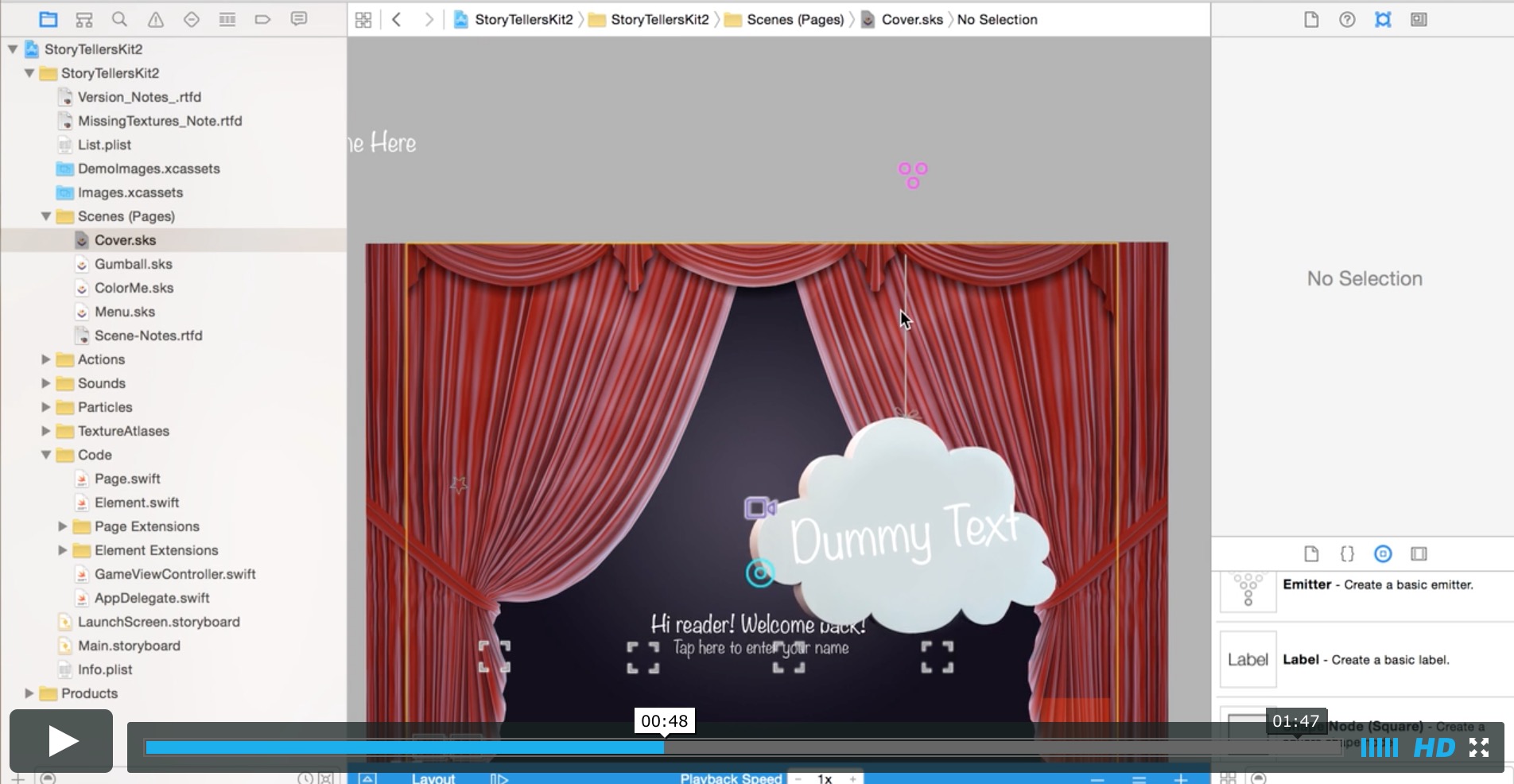Select Gumball.sks in the file tree

tap(133, 264)
